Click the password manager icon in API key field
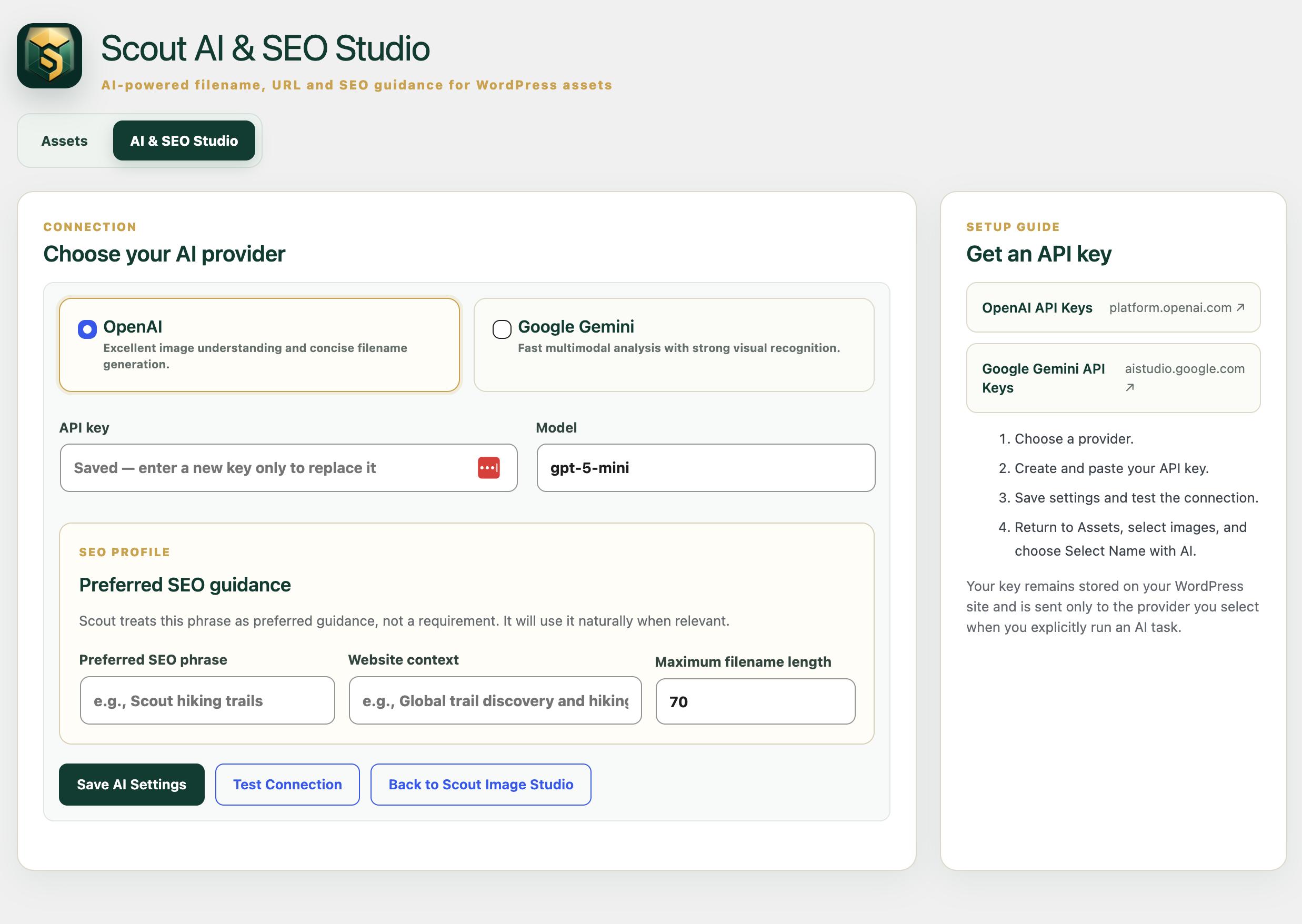The width and height of the screenshot is (1302, 924). coord(489,468)
